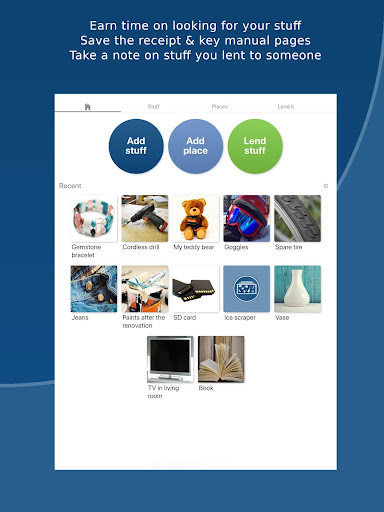Select the My teddy bear thumbnail
This screenshot has height=512, width=384.
(196, 218)
